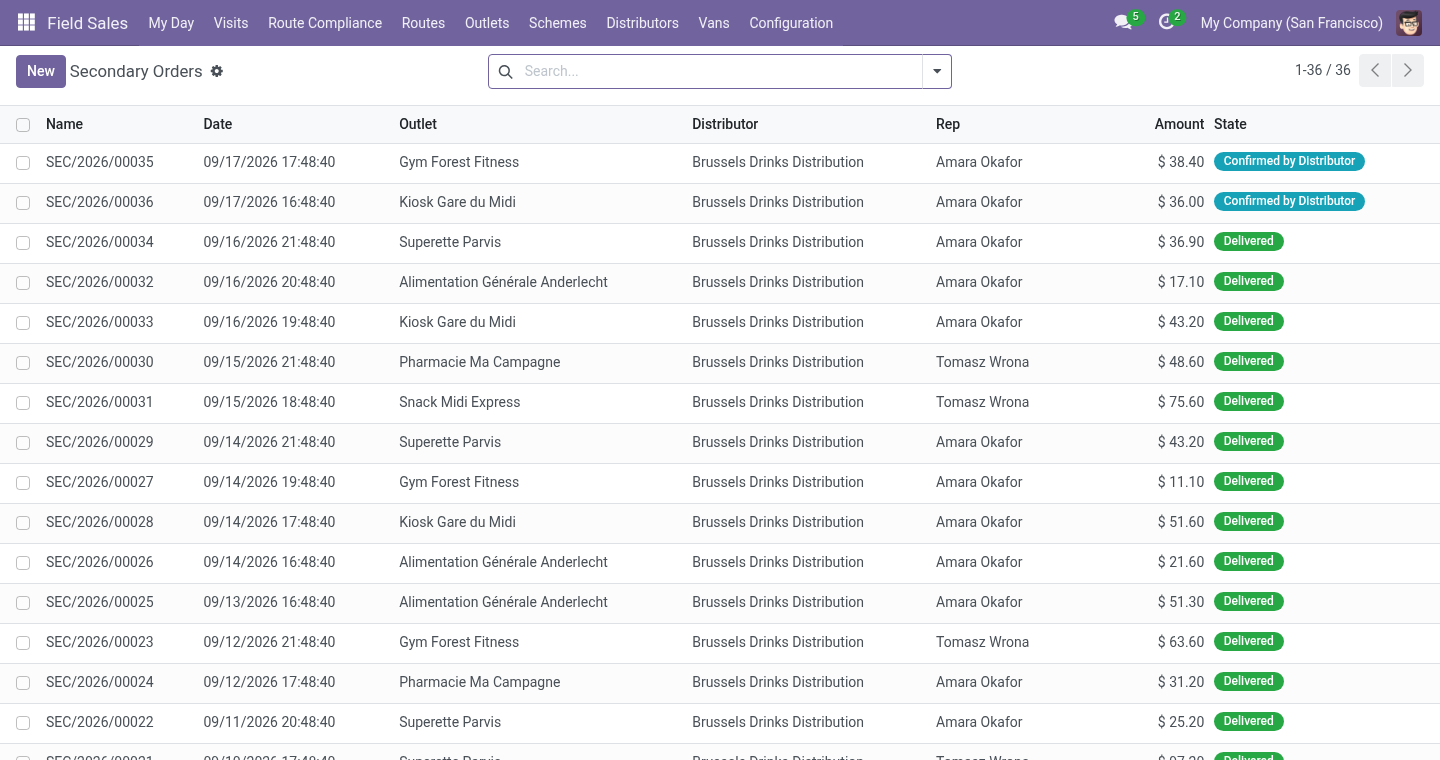Expand the search options dropdown arrow
The height and width of the screenshot is (760, 1440).
pos(937,71)
